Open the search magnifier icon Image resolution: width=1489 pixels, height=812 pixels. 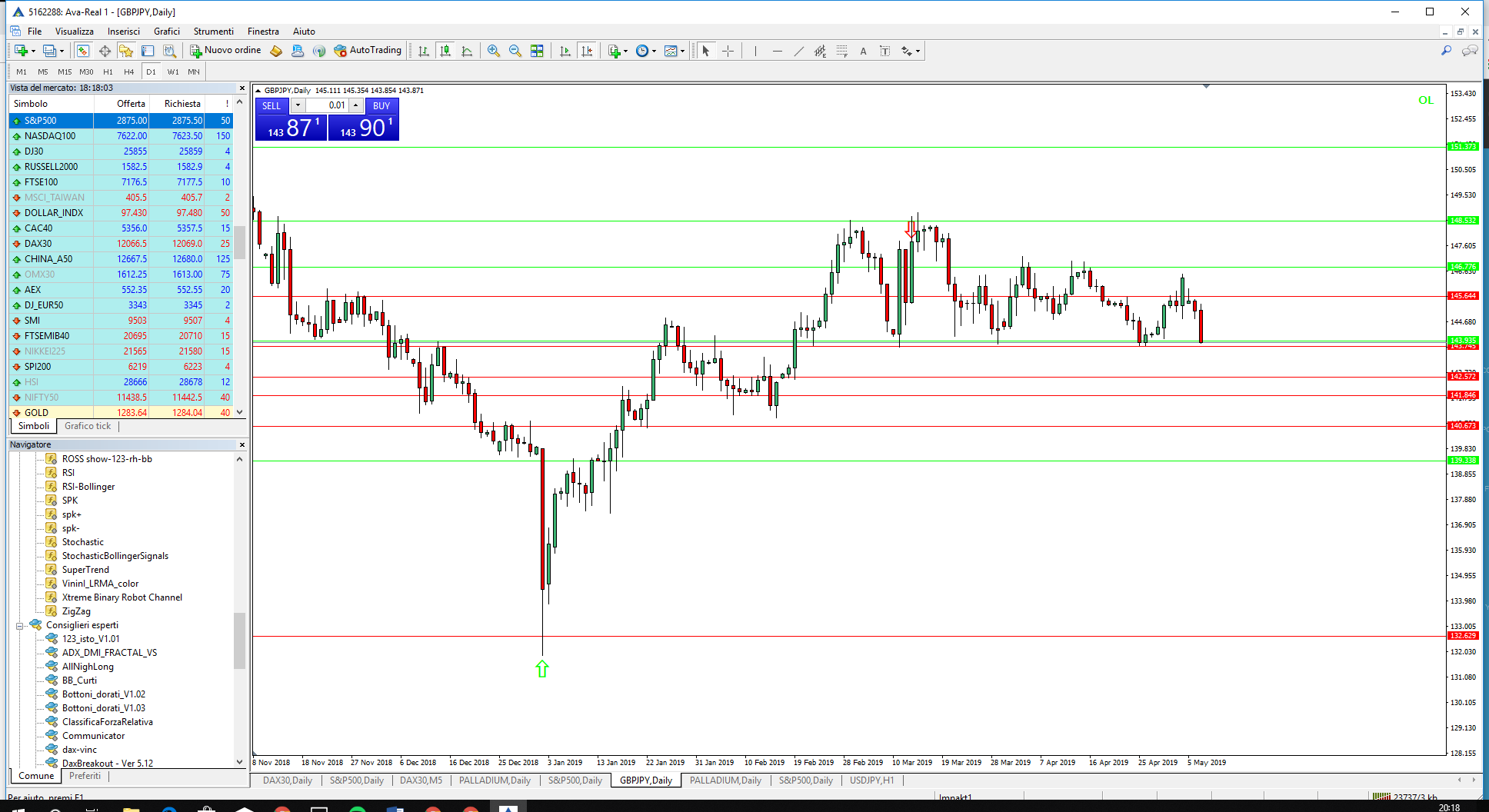[1446, 51]
